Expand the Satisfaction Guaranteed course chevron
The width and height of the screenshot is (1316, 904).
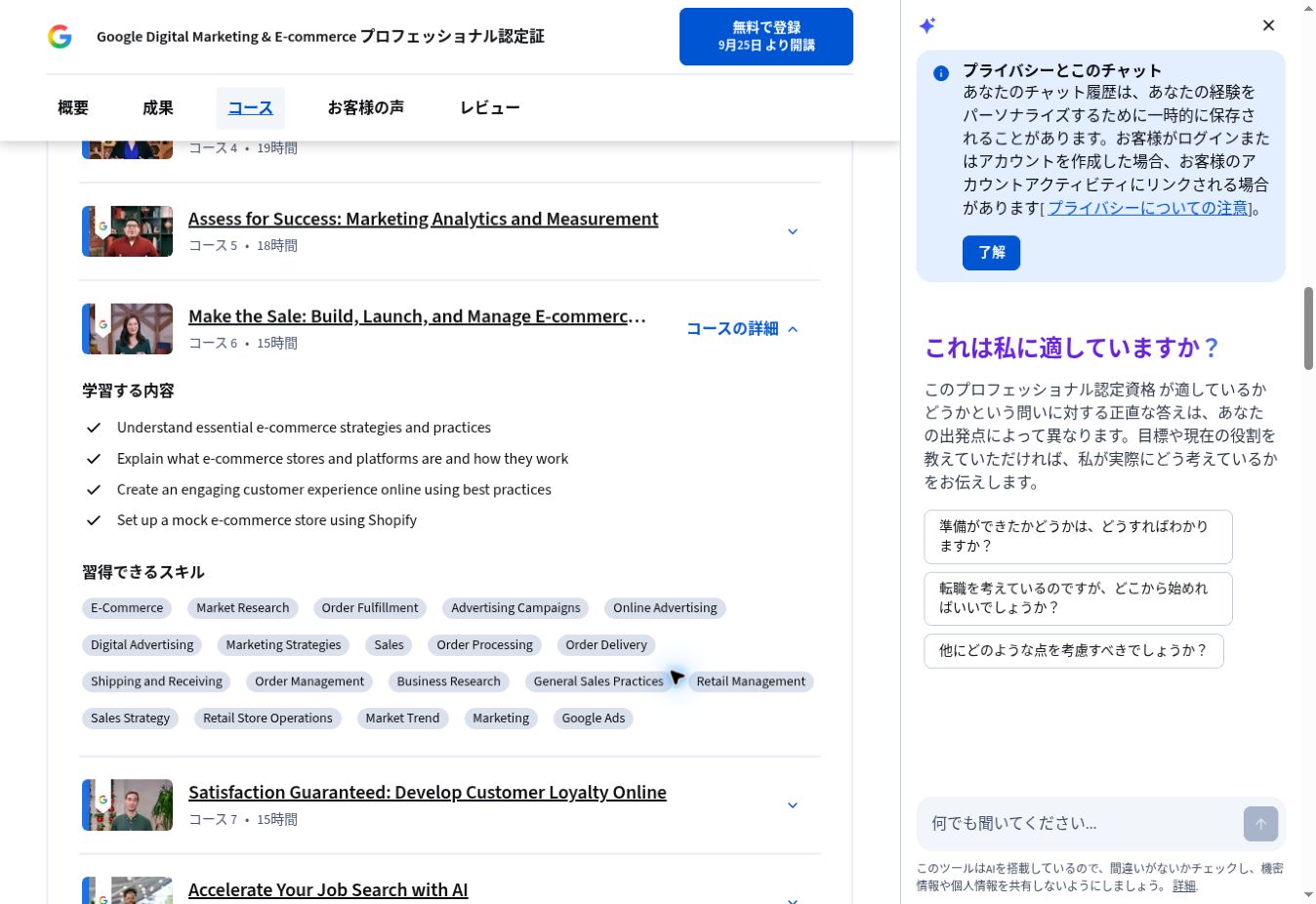coord(793,805)
